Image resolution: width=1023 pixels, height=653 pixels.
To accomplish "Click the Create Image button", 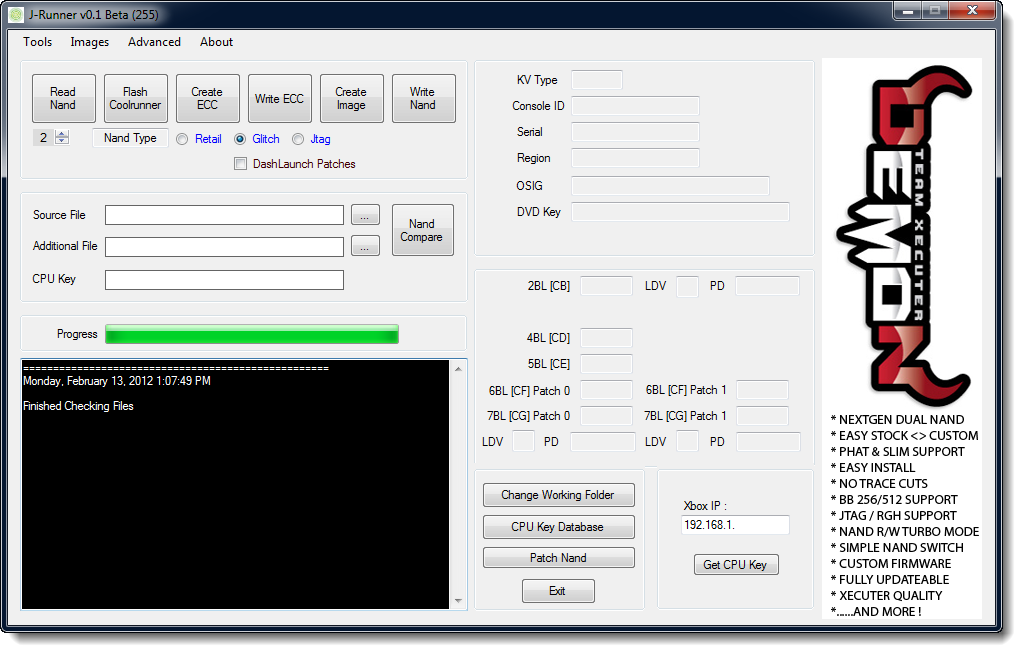I will pyautogui.click(x=351, y=99).
